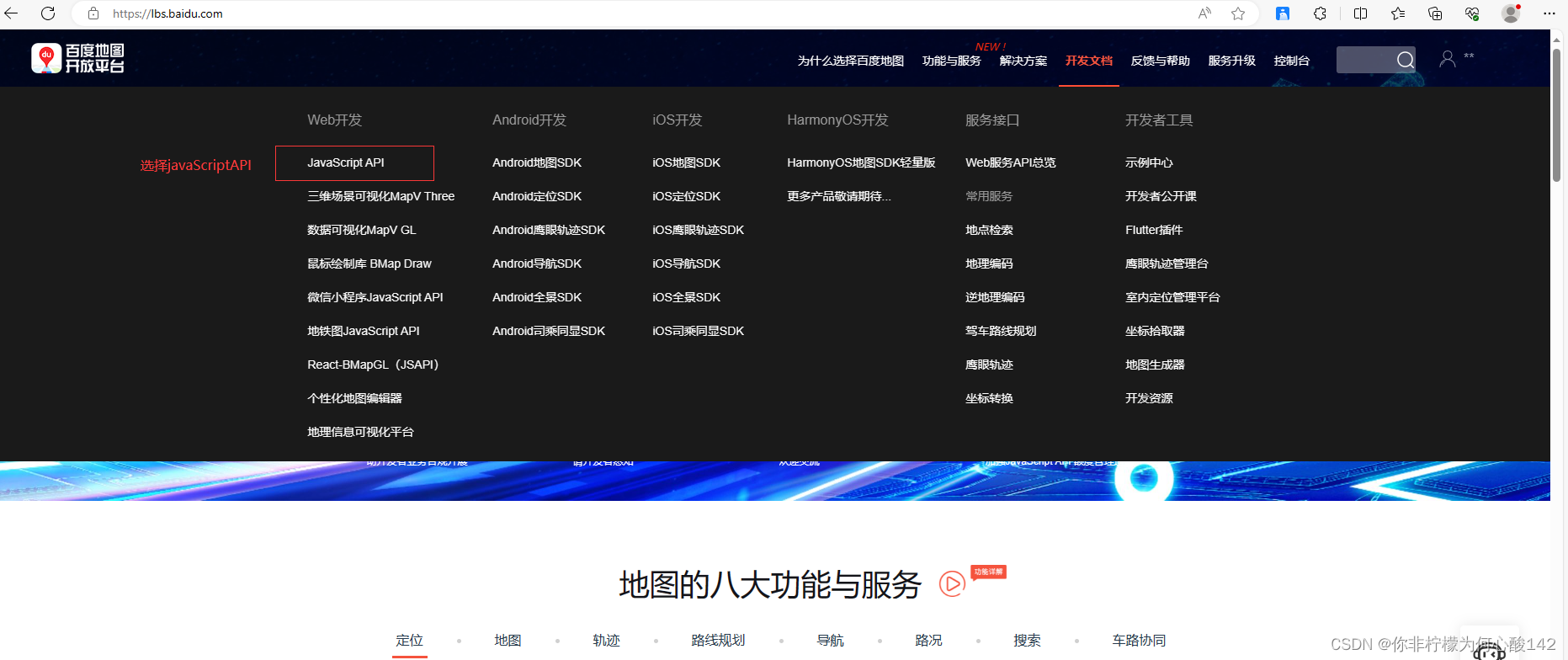1568x660 pixels.
Task: Open Android定位SDK
Action: click(x=537, y=196)
